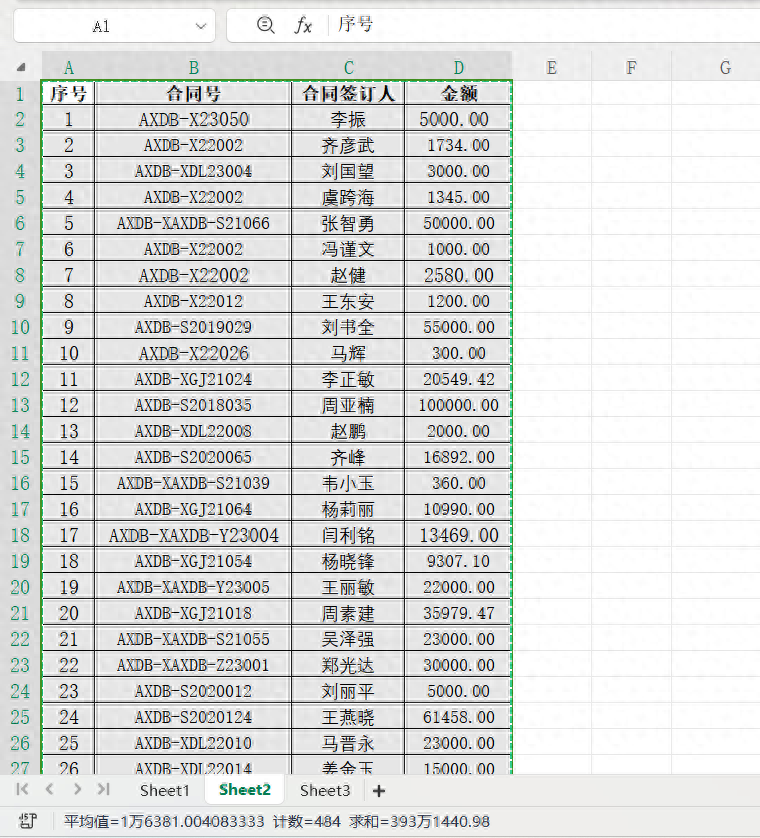
Task: Go to previous sheet arrow
Action: coord(49,789)
